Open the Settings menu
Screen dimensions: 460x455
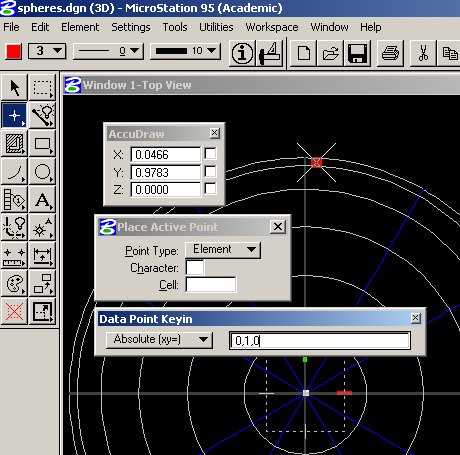tap(131, 27)
